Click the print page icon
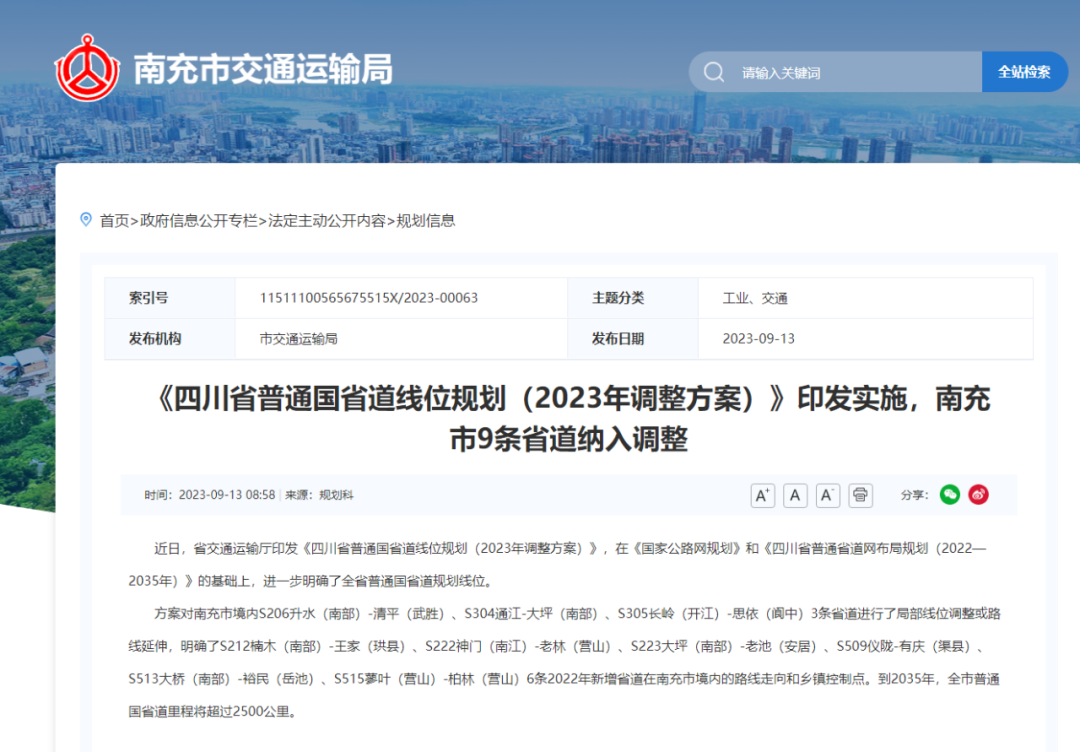 pyautogui.click(x=860, y=495)
